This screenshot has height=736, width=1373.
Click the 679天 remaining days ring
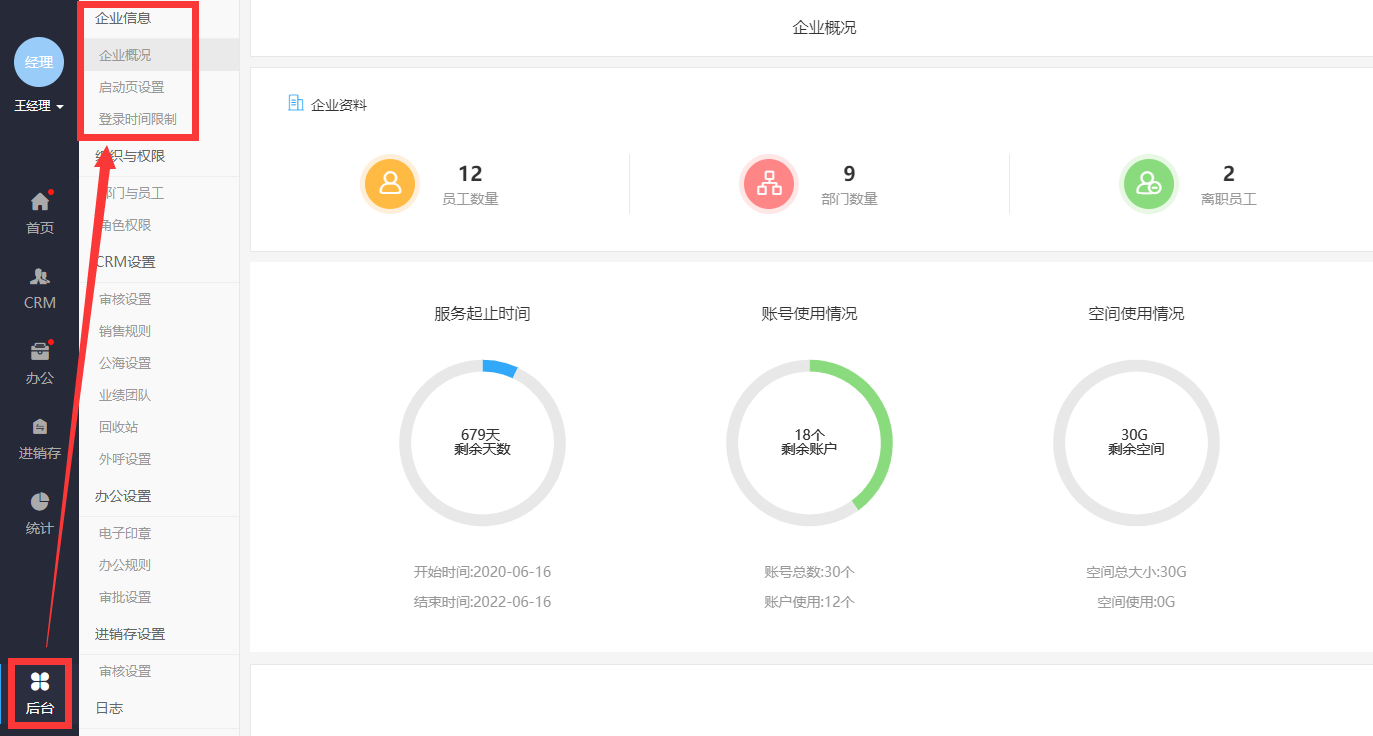click(482, 442)
